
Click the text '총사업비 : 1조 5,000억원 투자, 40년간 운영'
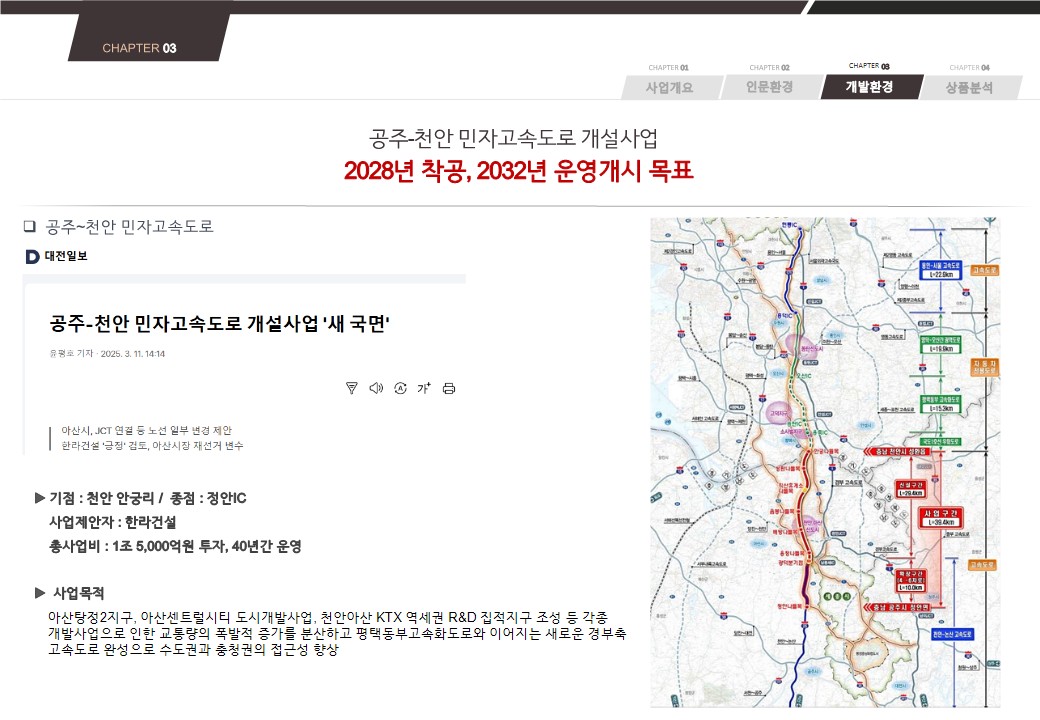tap(176, 546)
